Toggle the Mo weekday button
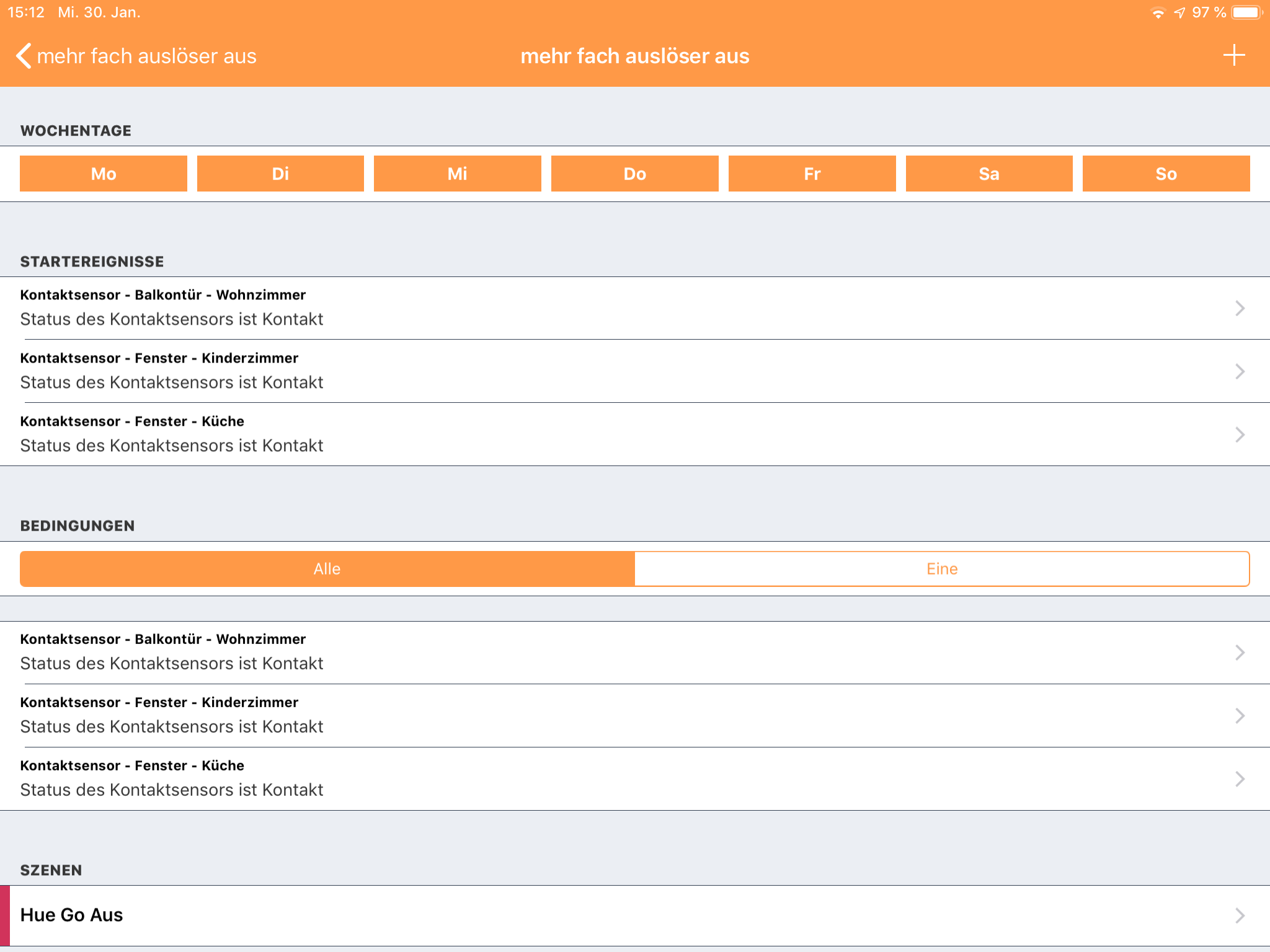This screenshot has height=952, width=1270. pyautogui.click(x=104, y=174)
